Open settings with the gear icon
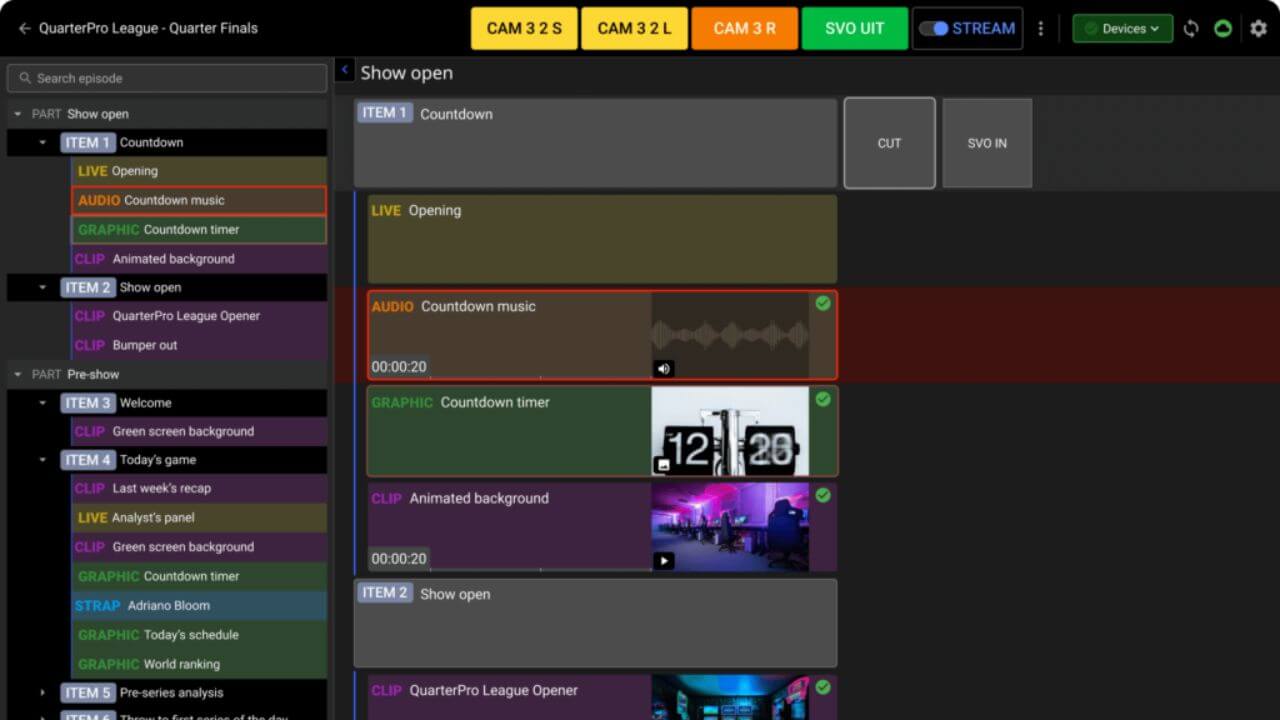The width and height of the screenshot is (1280, 720). [x=1258, y=28]
